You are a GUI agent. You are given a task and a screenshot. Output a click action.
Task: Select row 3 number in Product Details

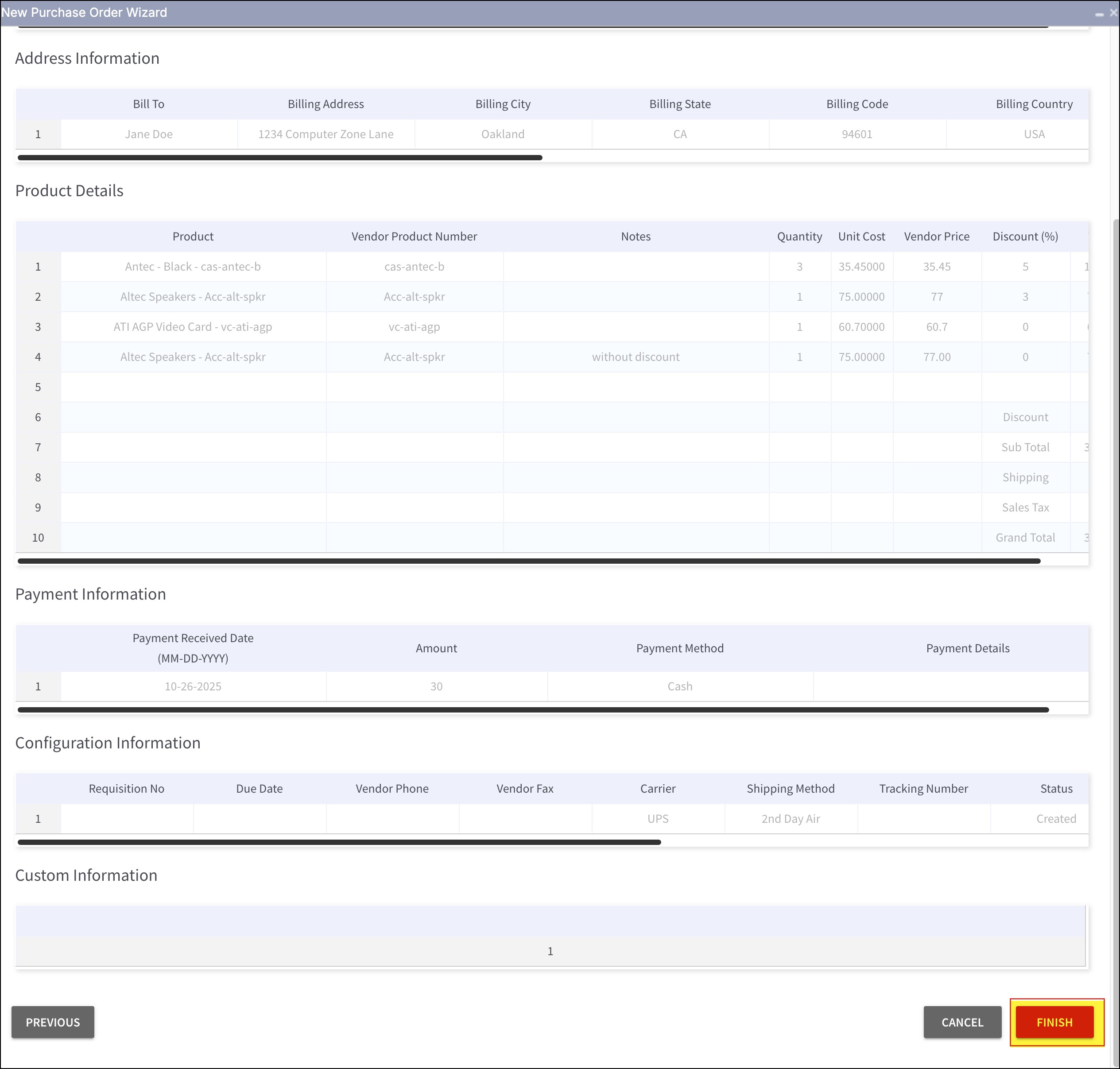coord(38,327)
